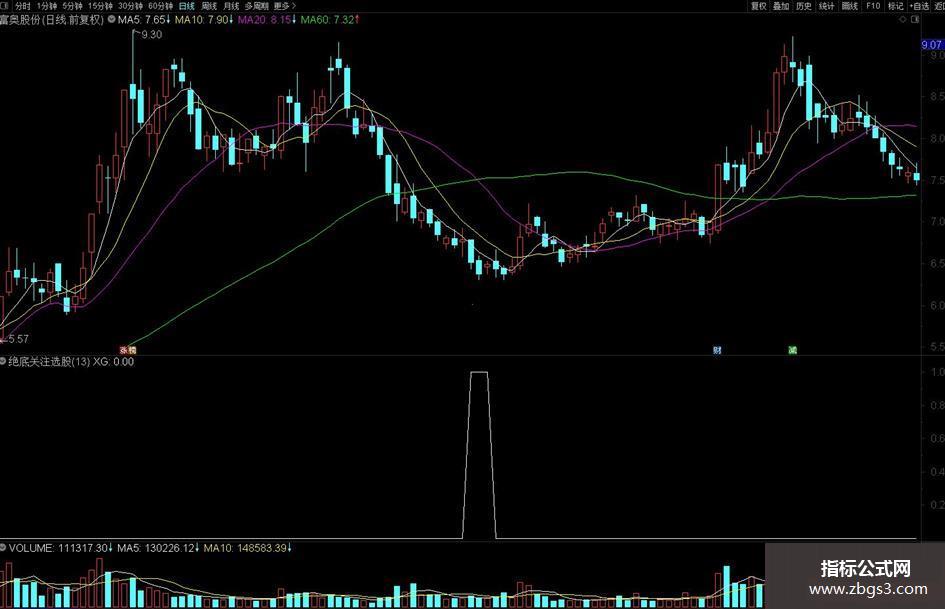Select the 60分钟 period tab
Viewport: 945px width, 609px height.
pyautogui.click(x=160, y=5)
